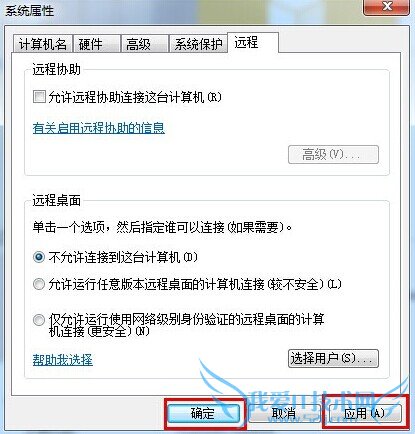Screen dimensions: 415x434
Task: Click the 远程协助 group heading
Action: click(x=56, y=69)
